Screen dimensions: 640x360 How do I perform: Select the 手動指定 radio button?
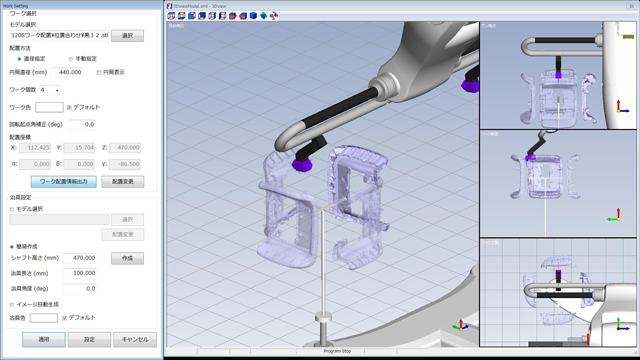(71, 59)
